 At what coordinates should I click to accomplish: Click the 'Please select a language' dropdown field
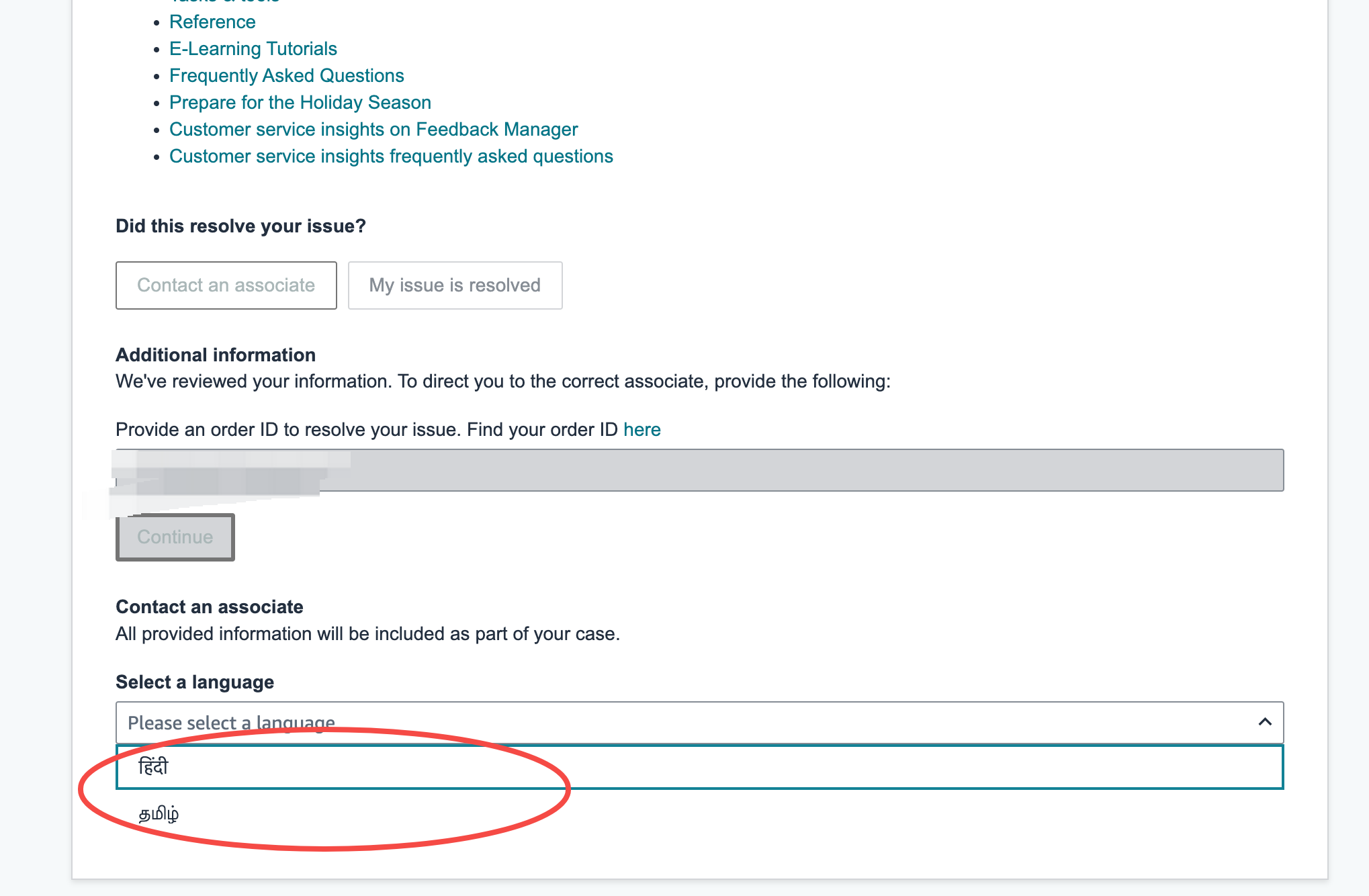pos(700,723)
